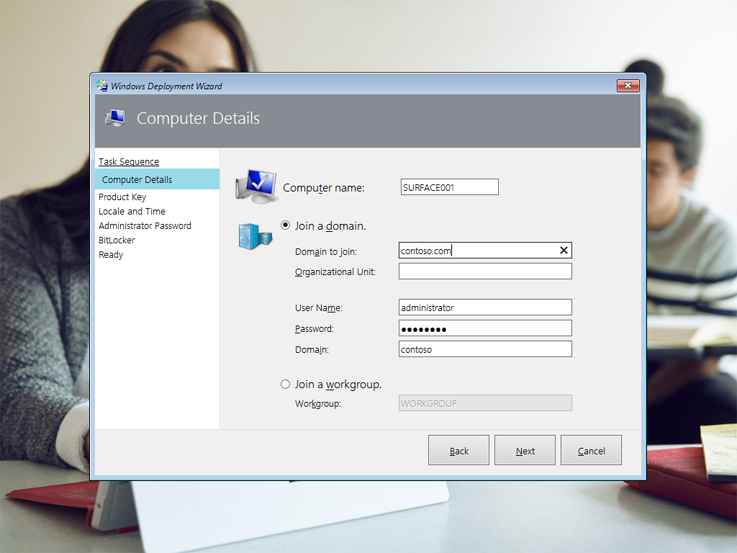The width and height of the screenshot is (737, 553).
Task: Select Computer Details in the sidebar
Action: coord(137,180)
